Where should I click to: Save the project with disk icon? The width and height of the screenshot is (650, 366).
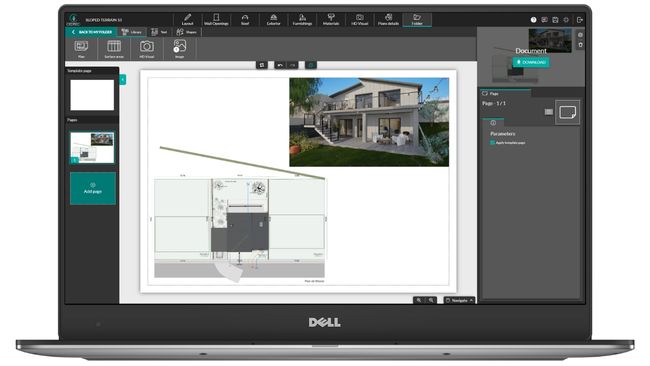point(555,19)
